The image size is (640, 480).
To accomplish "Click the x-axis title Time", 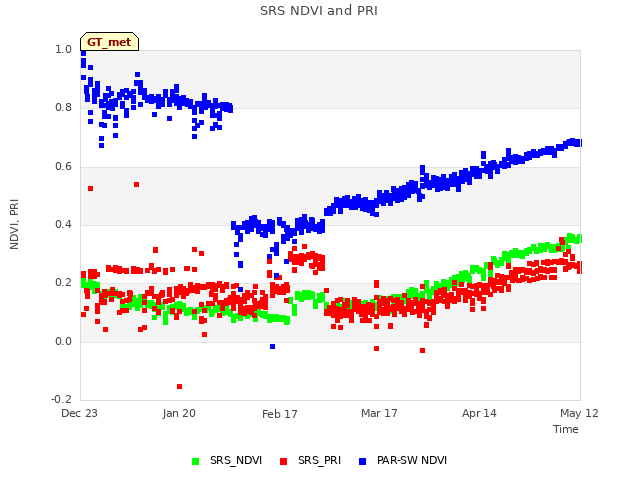I will (566, 429).
